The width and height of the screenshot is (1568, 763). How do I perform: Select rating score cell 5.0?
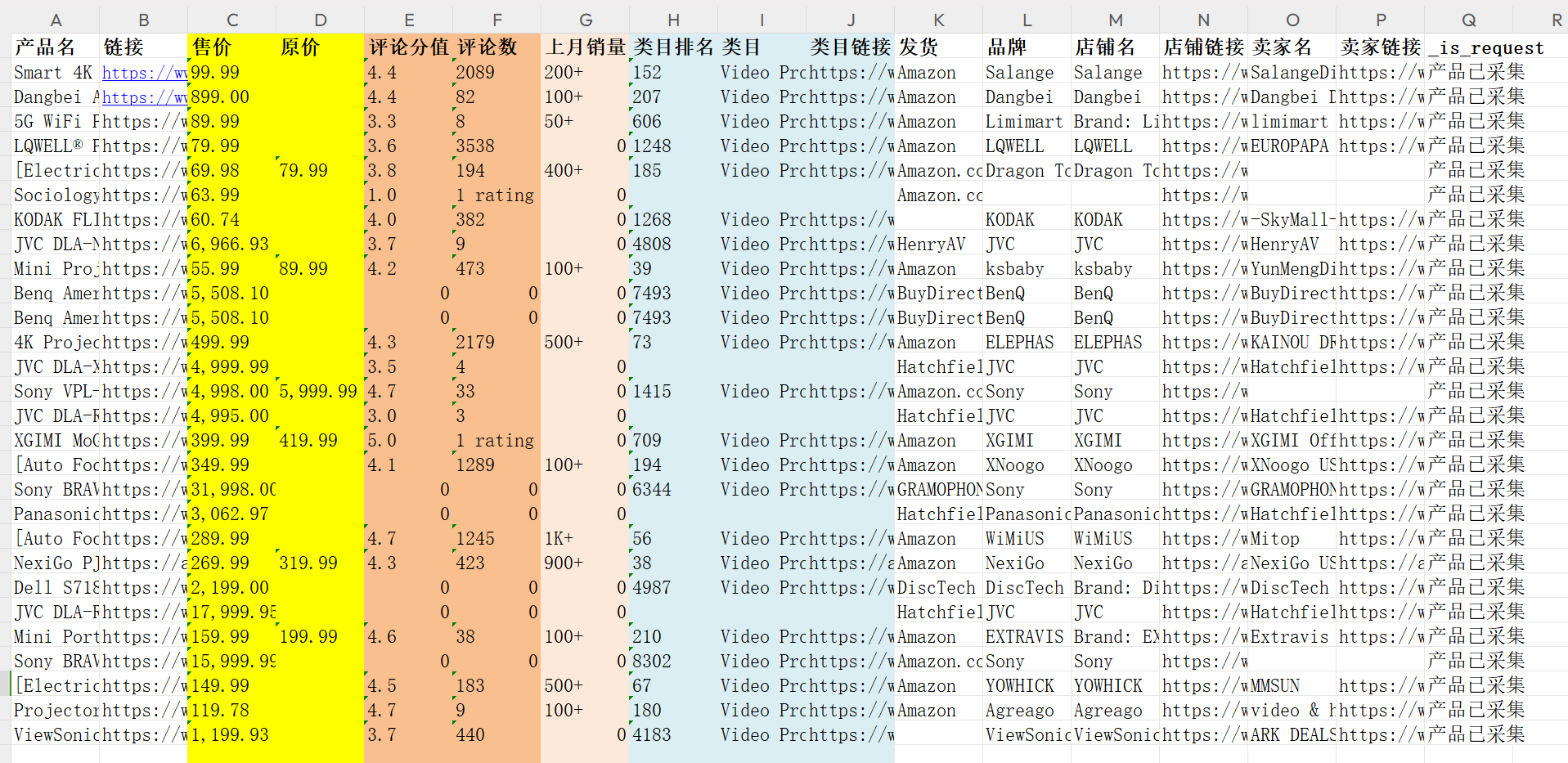coord(409,440)
